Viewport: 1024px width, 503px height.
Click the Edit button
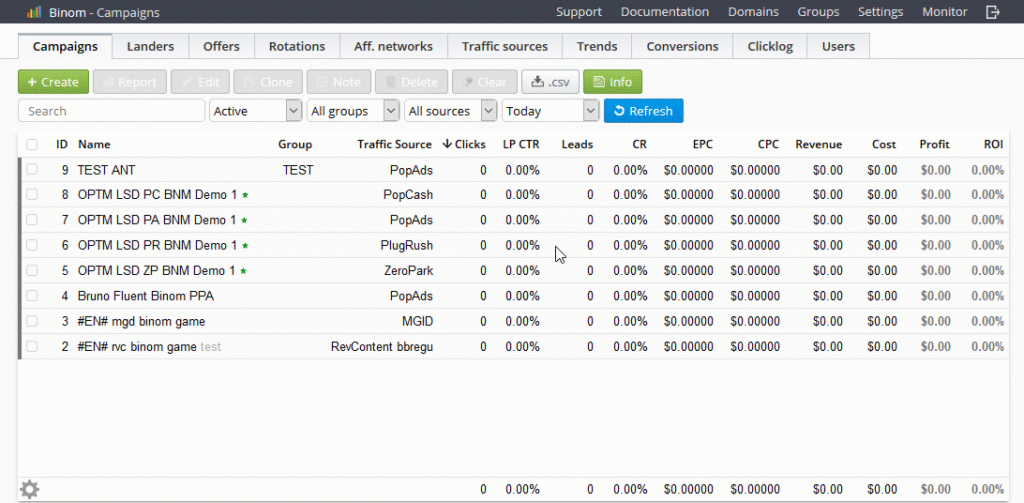pyautogui.click(x=200, y=82)
